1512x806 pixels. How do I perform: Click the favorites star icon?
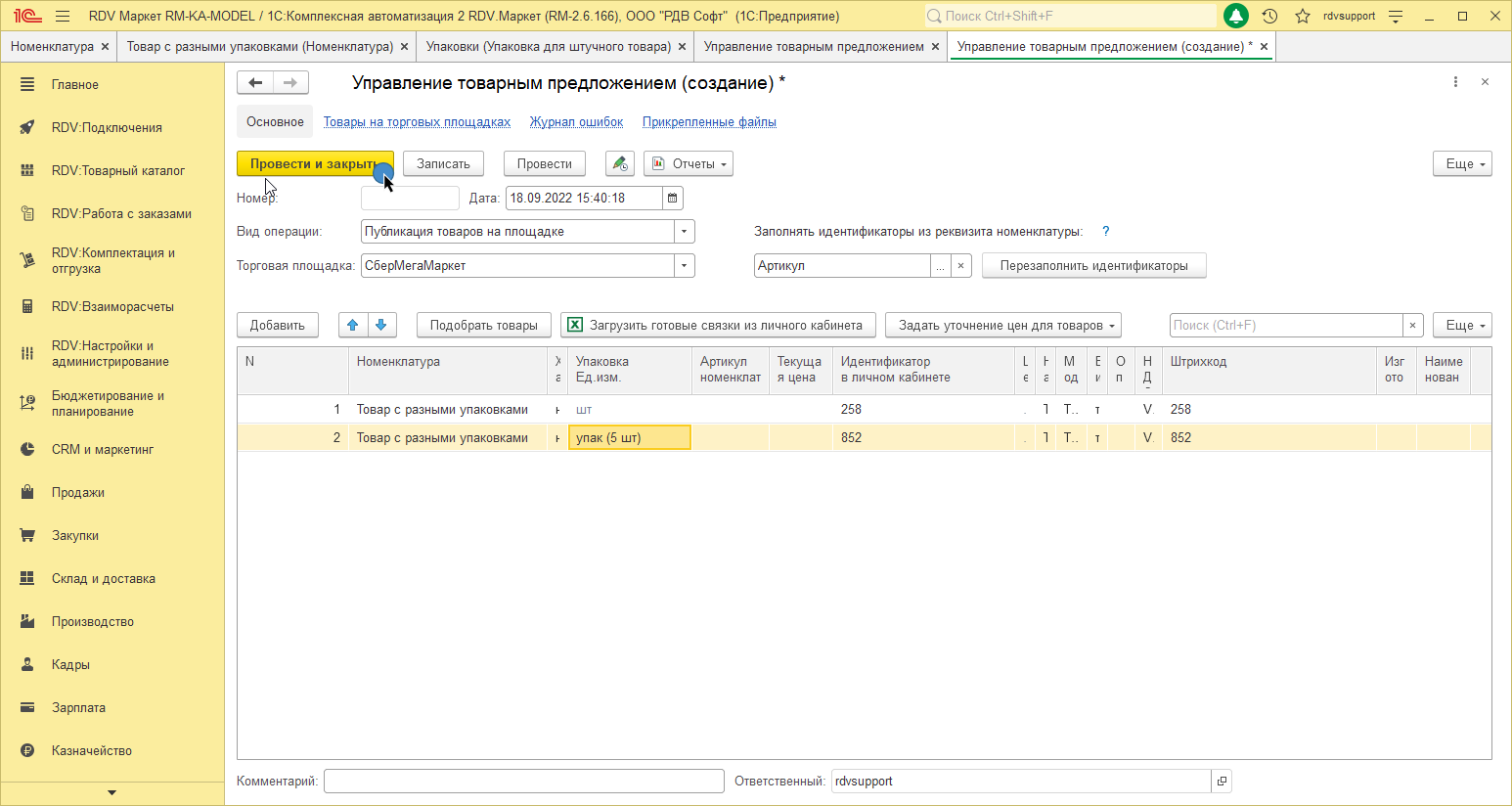click(x=1302, y=16)
